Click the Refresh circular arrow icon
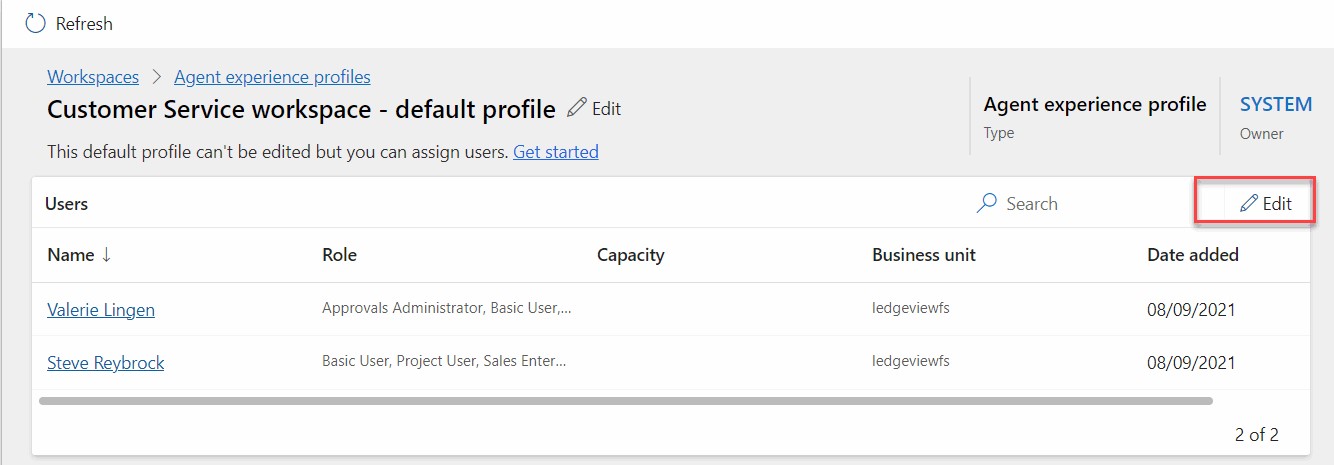This screenshot has width=1334, height=465. 35,23
